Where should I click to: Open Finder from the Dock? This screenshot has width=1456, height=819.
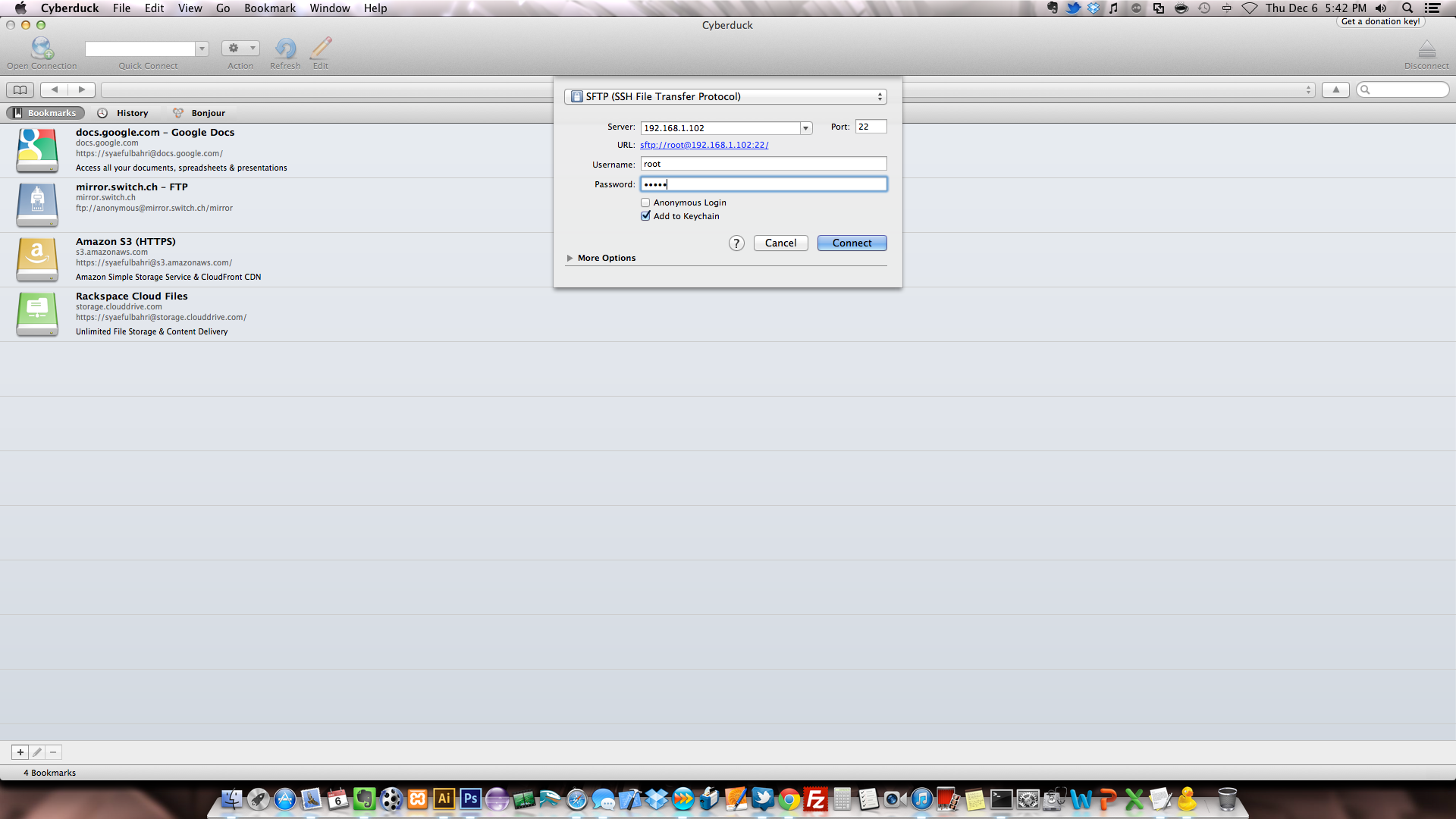pyautogui.click(x=231, y=799)
